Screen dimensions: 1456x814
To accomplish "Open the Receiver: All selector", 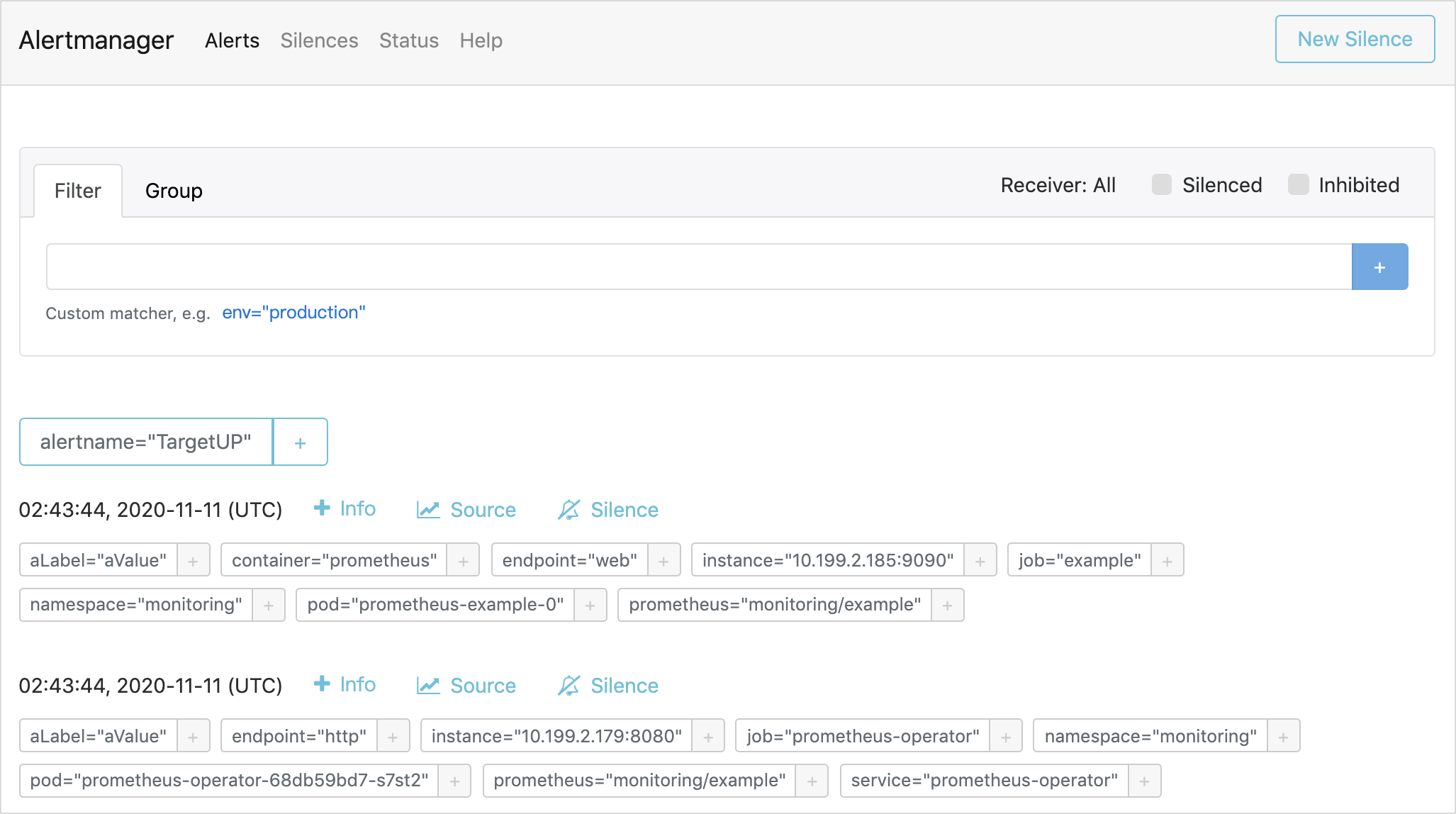I will 1058,185.
